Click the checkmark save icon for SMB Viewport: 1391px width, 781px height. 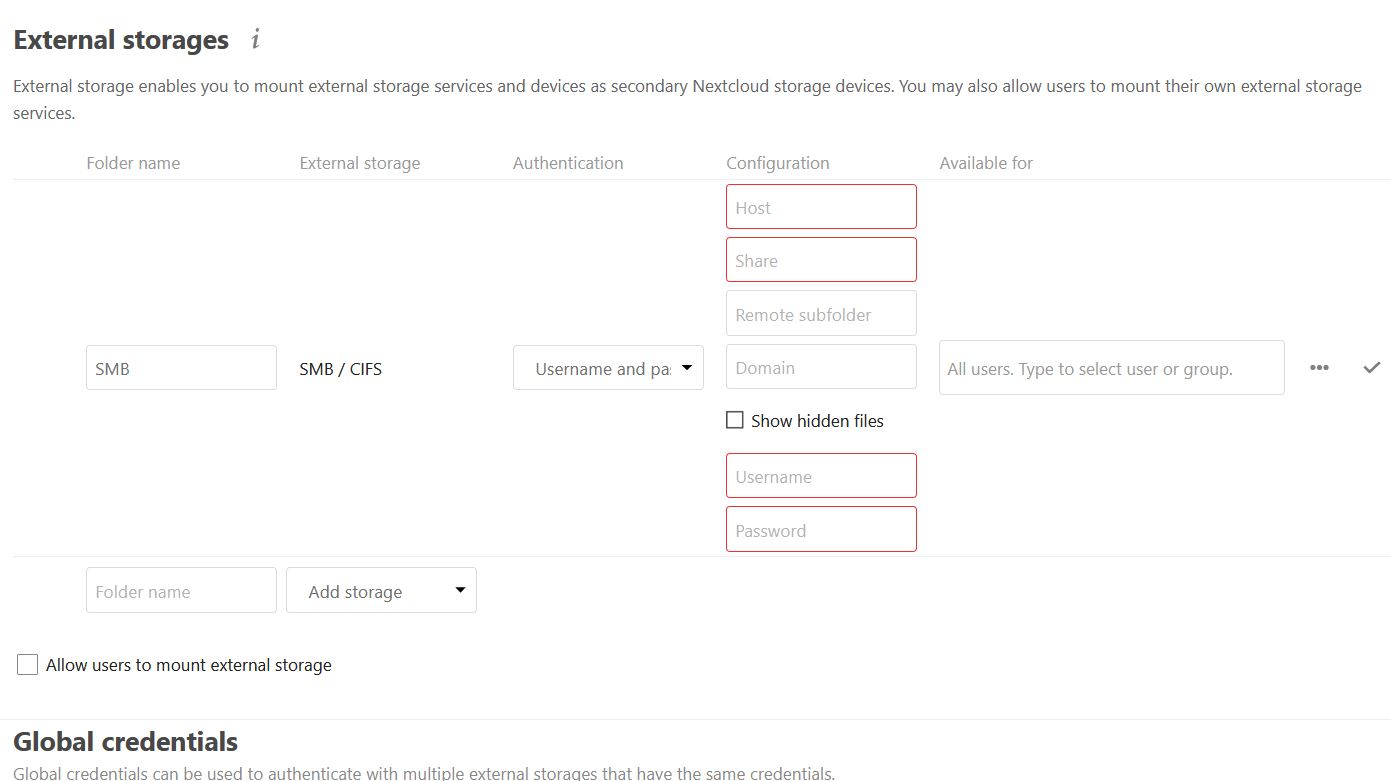point(1371,368)
